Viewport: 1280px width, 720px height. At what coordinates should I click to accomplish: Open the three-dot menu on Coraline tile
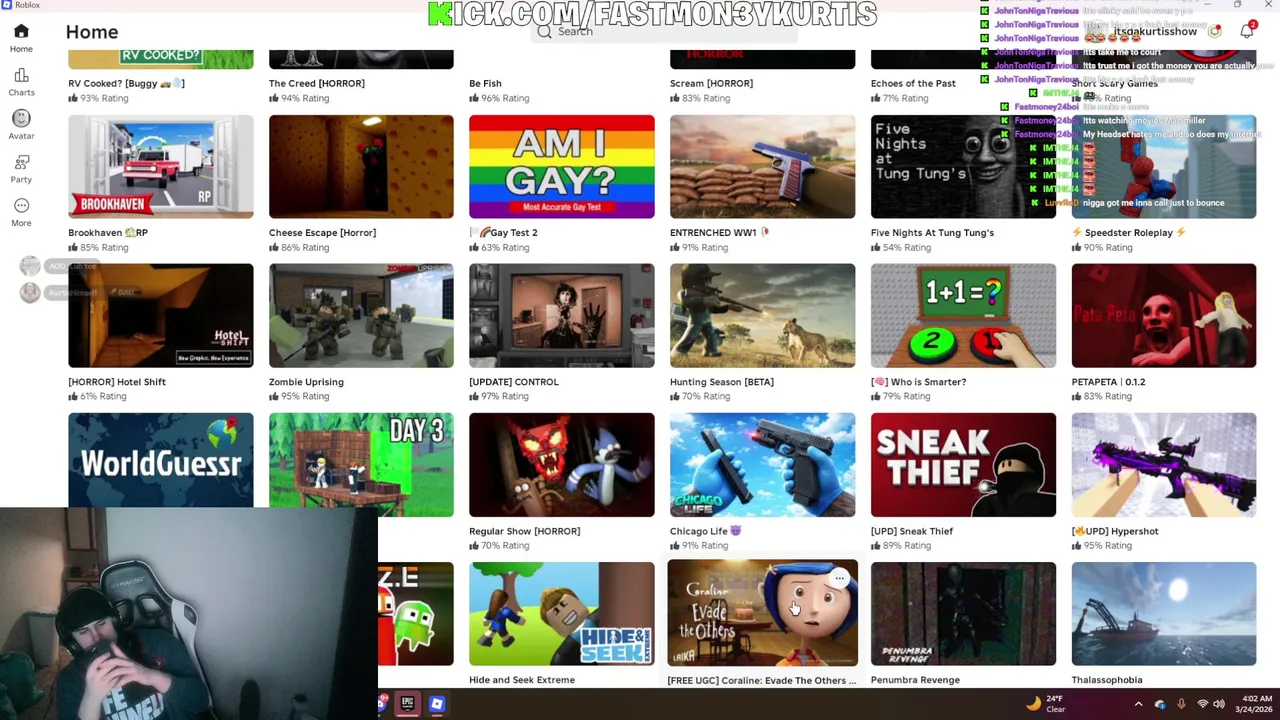click(840, 578)
